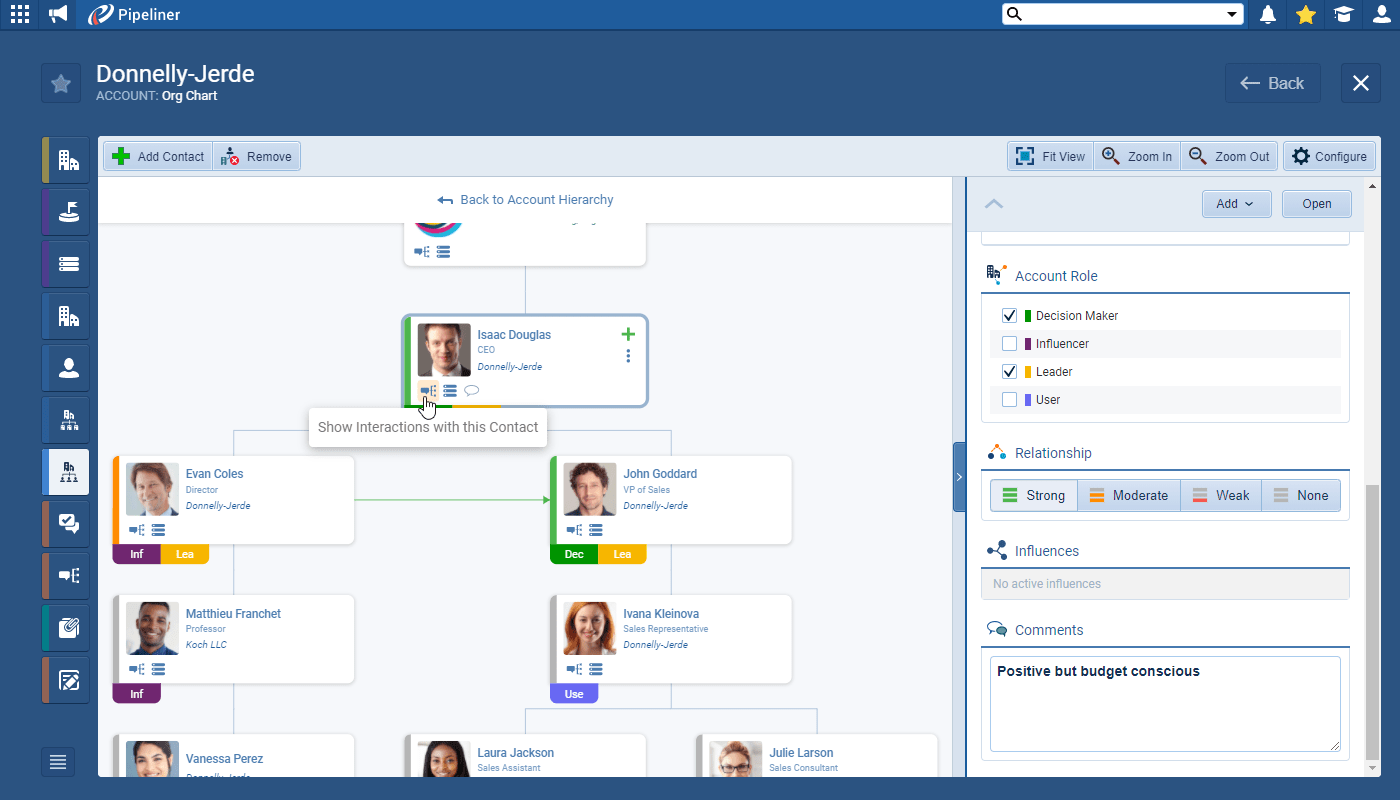The image size is (1400, 800).
Task: Expand the global search dropdown arrow
Action: coord(1232,14)
